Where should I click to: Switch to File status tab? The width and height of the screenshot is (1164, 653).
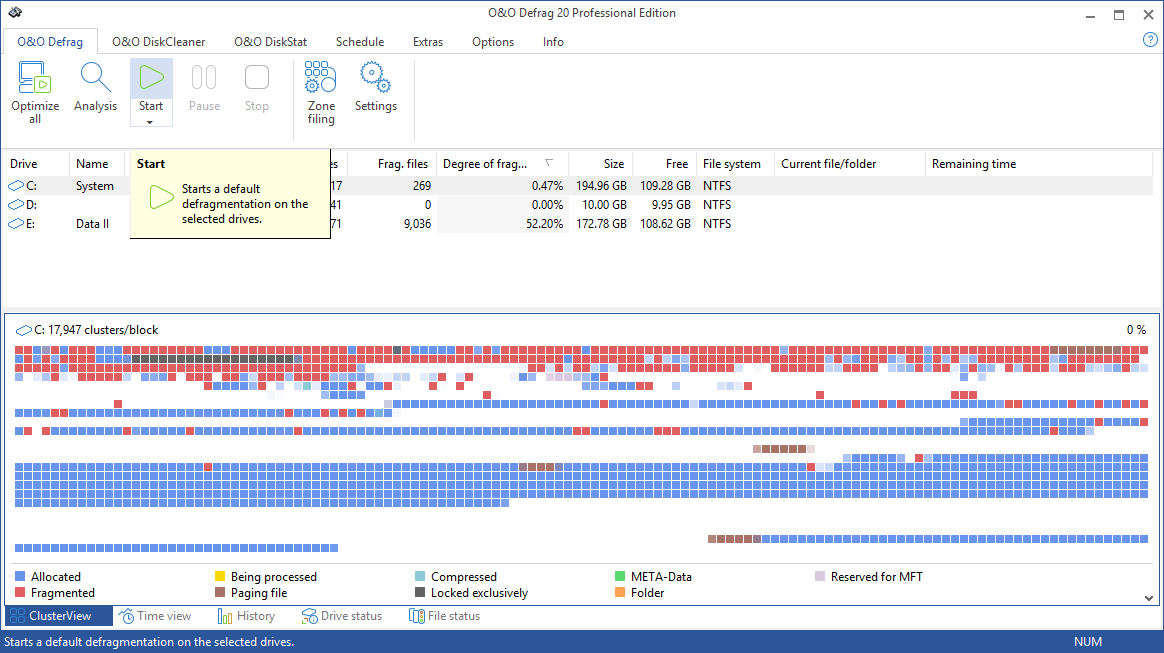click(x=445, y=616)
